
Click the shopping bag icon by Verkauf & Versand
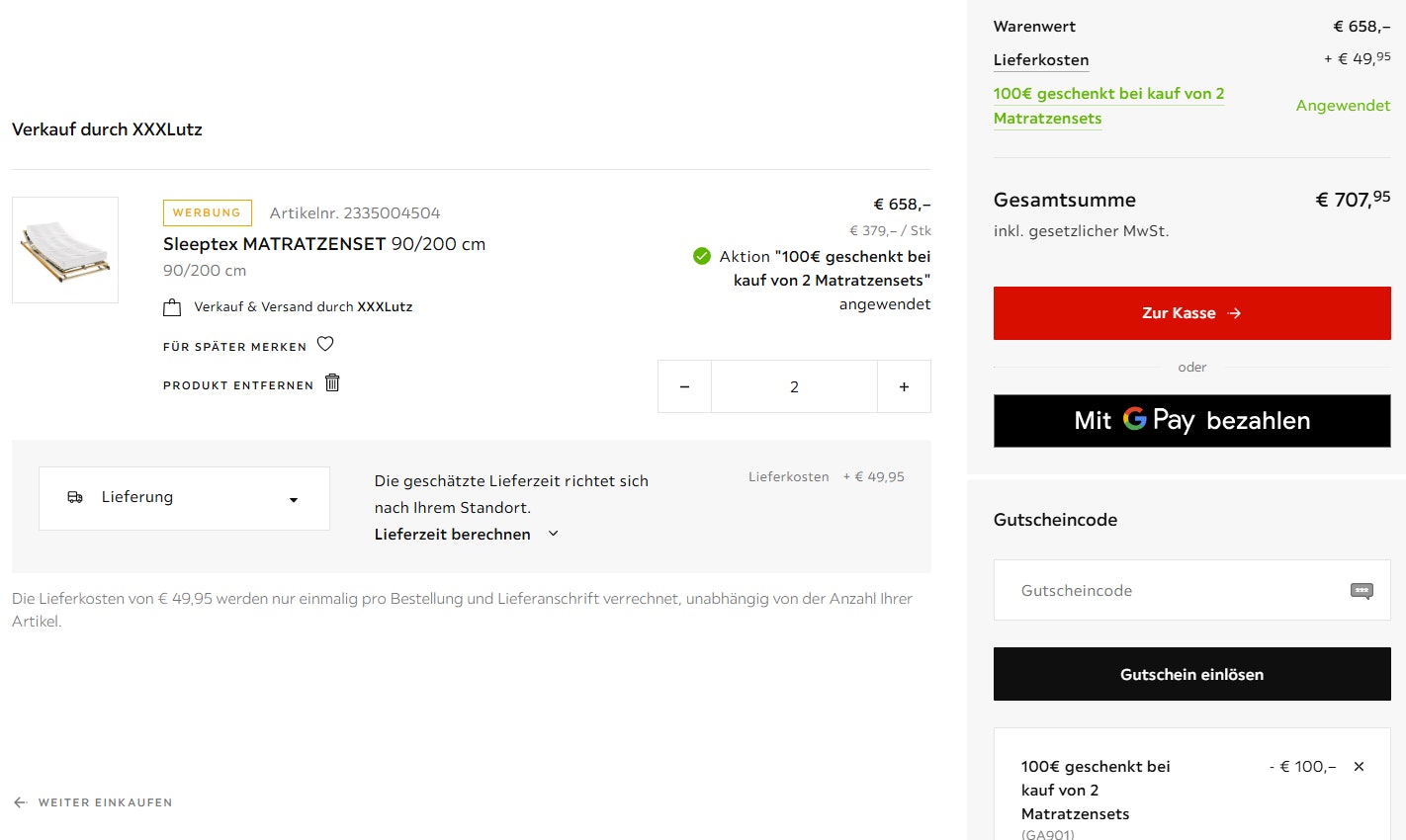(x=172, y=307)
